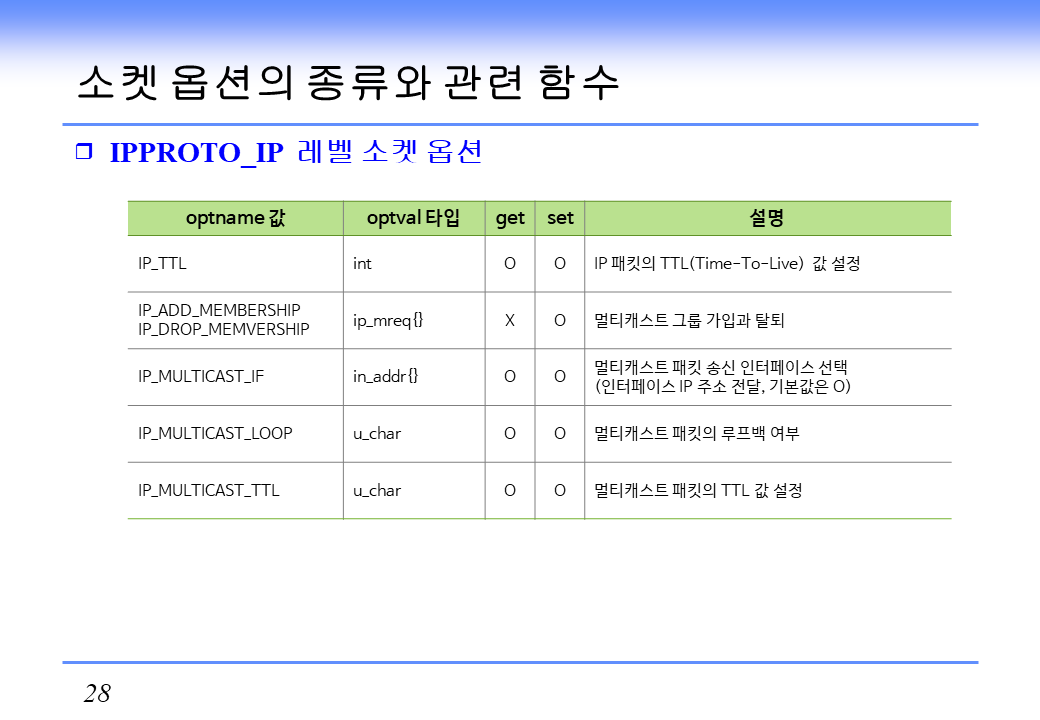Click the 설명 column header
Image resolution: width=1040 pixels, height=720 pixels.
click(767, 218)
